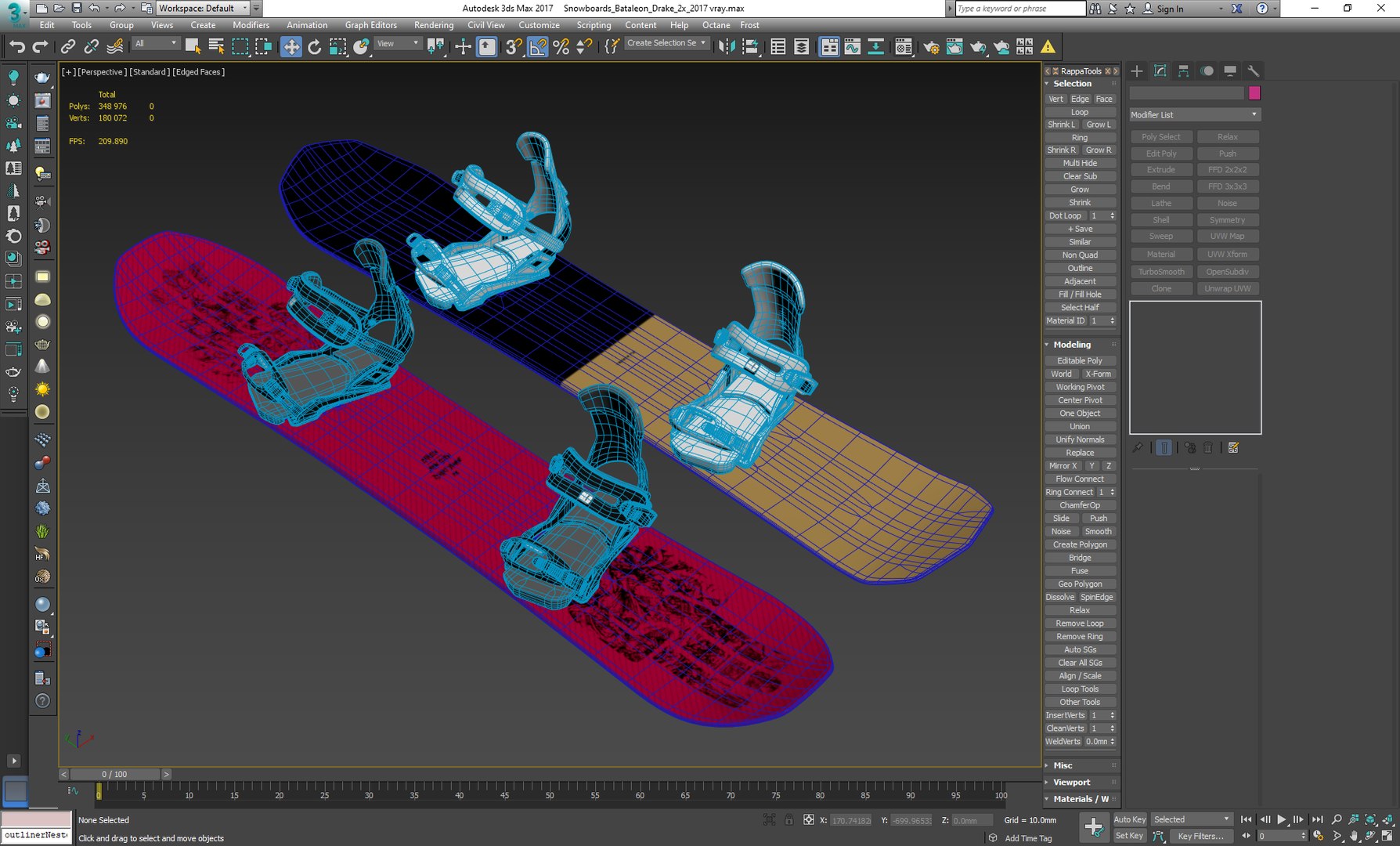Click the Undo arrow in main toolbar
This screenshot has height=846, width=1400.
pos(16,47)
